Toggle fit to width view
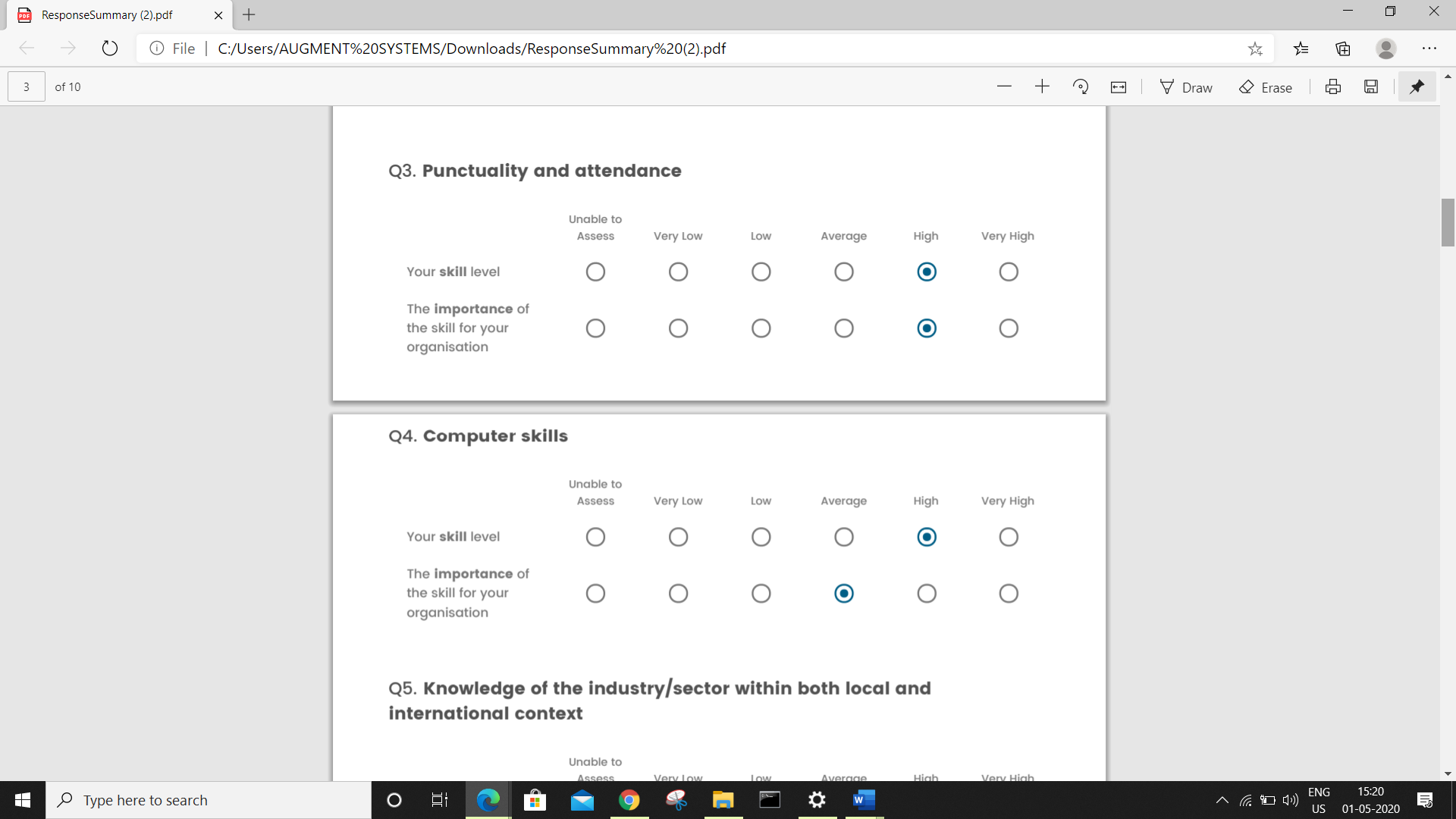The height and width of the screenshot is (819, 1456). tap(1119, 87)
